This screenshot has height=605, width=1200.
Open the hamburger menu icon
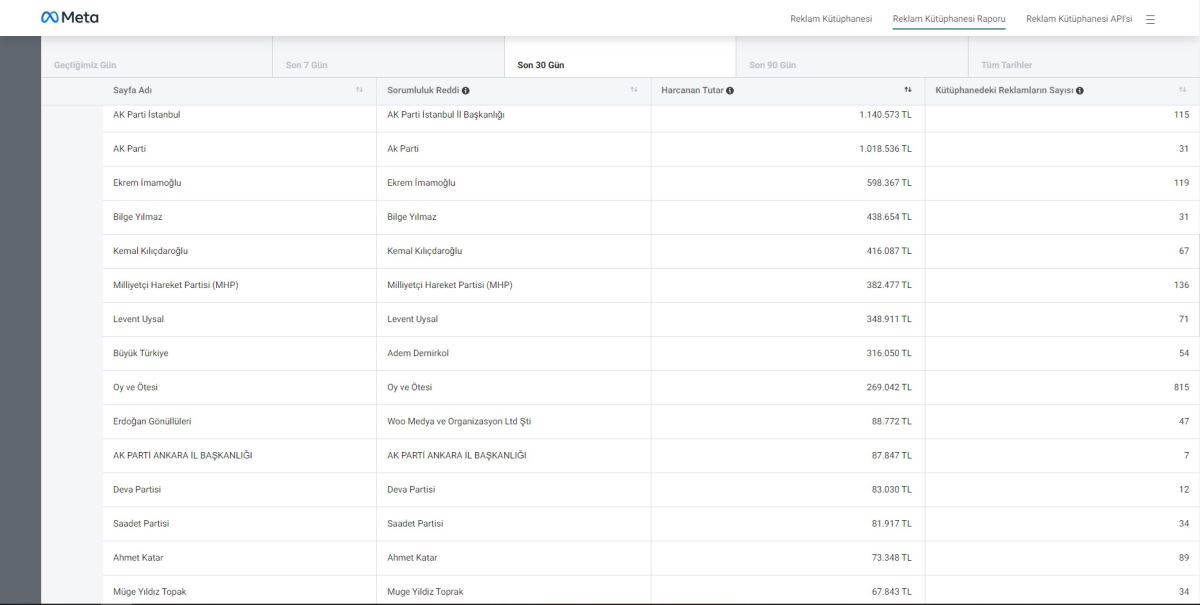click(x=1150, y=19)
